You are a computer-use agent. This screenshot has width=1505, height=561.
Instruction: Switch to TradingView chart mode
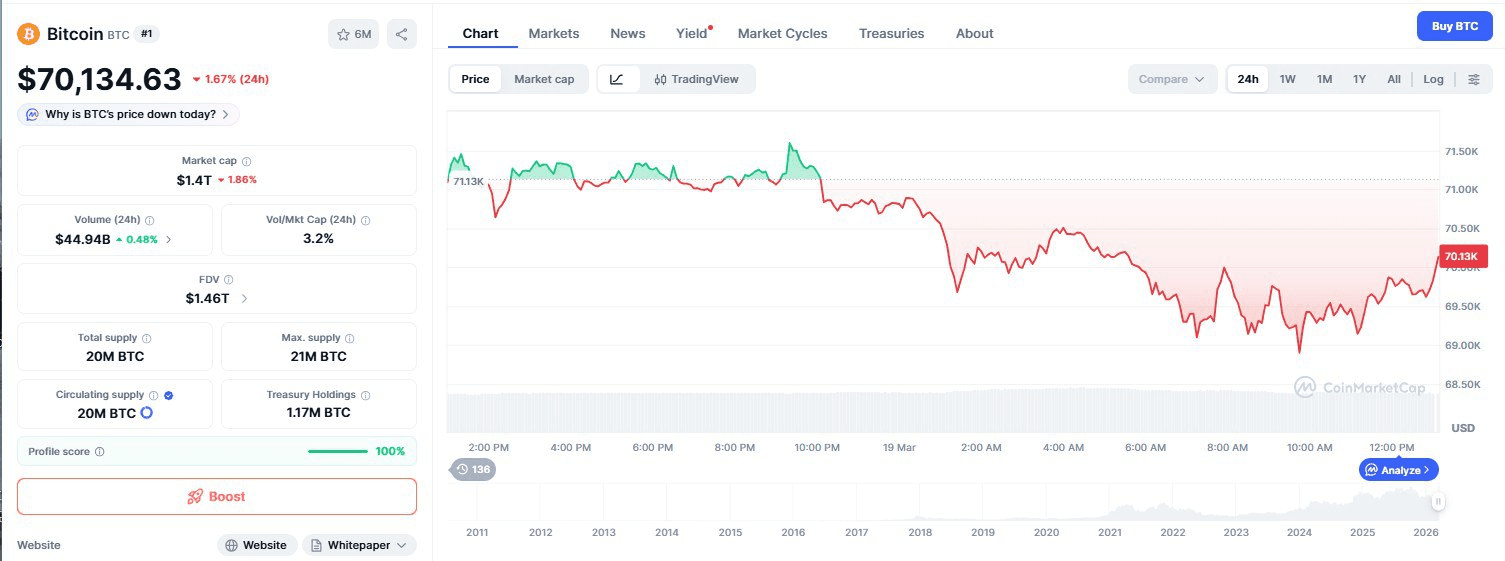tap(696, 79)
